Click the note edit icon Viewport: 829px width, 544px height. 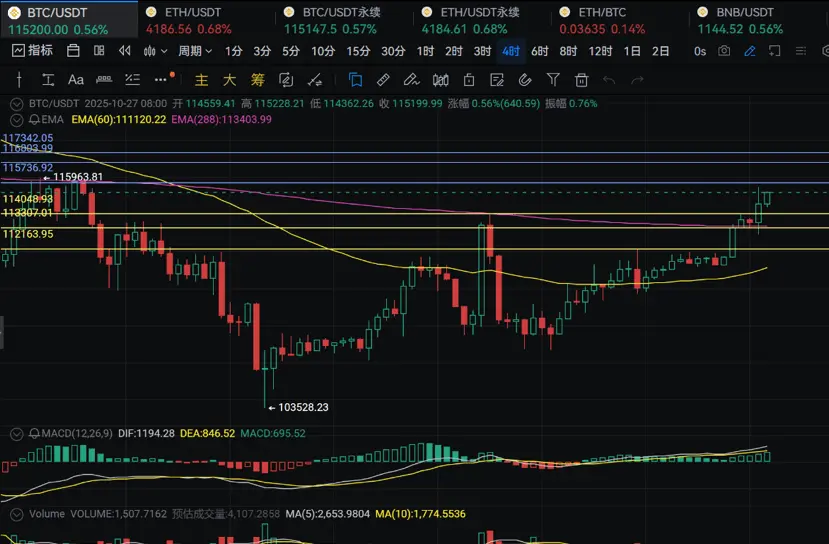coord(497,80)
